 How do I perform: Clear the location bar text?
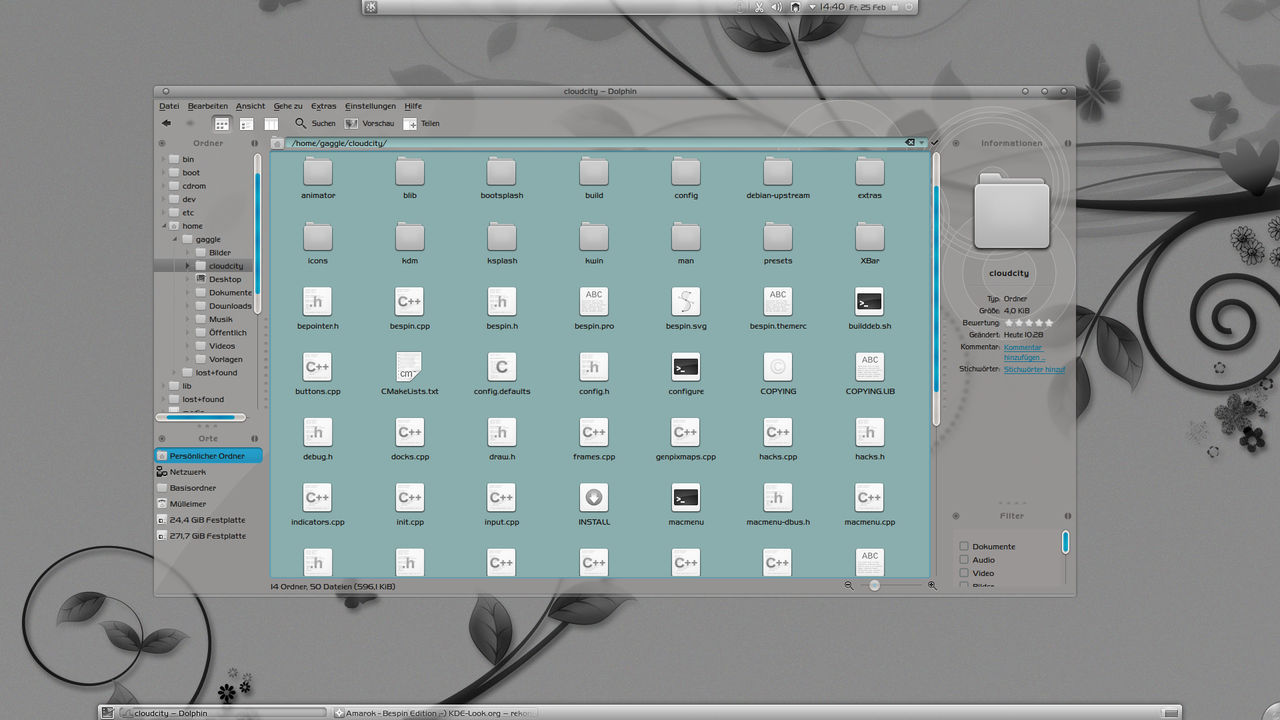coord(911,143)
